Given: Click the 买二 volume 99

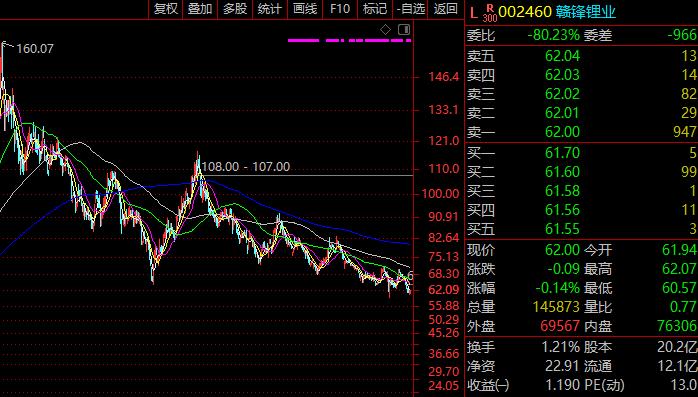Looking at the screenshot, I should point(689,172).
